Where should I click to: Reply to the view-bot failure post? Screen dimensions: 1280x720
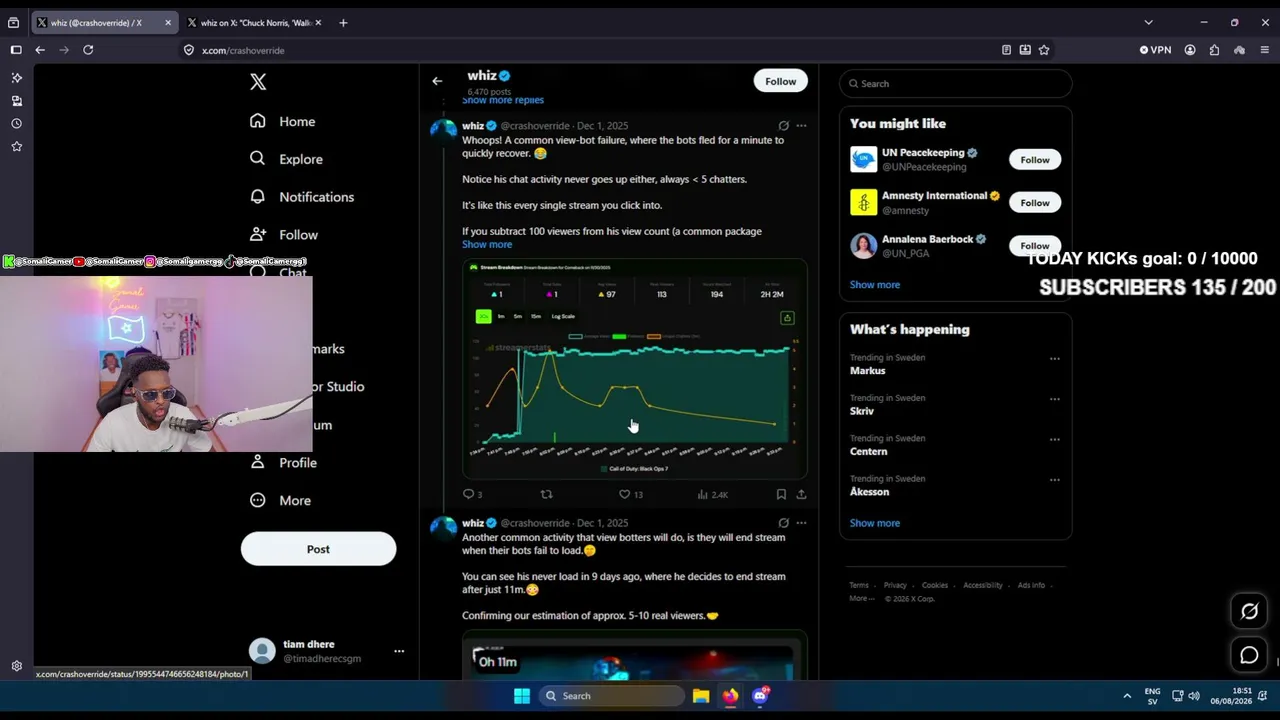[468, 494]
